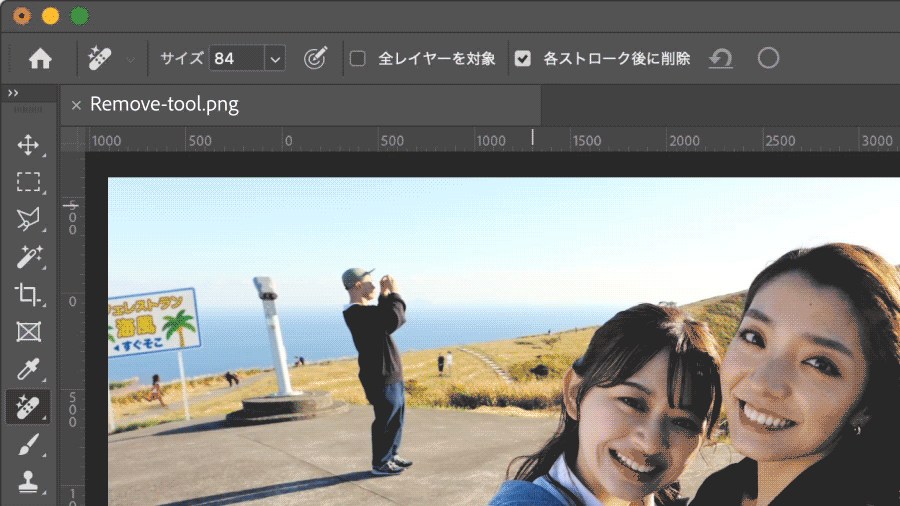
Task: Open the size dropdown arrow
Action: [276, 59]
